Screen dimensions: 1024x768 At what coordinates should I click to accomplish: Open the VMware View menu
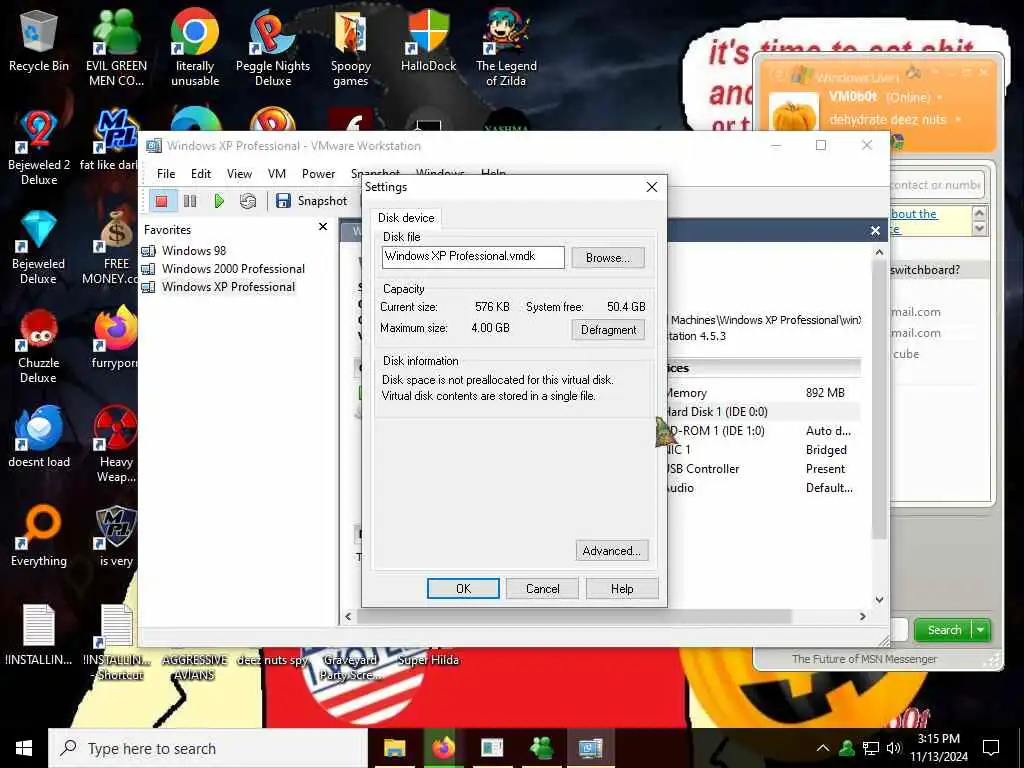click(x=239, y=174)
